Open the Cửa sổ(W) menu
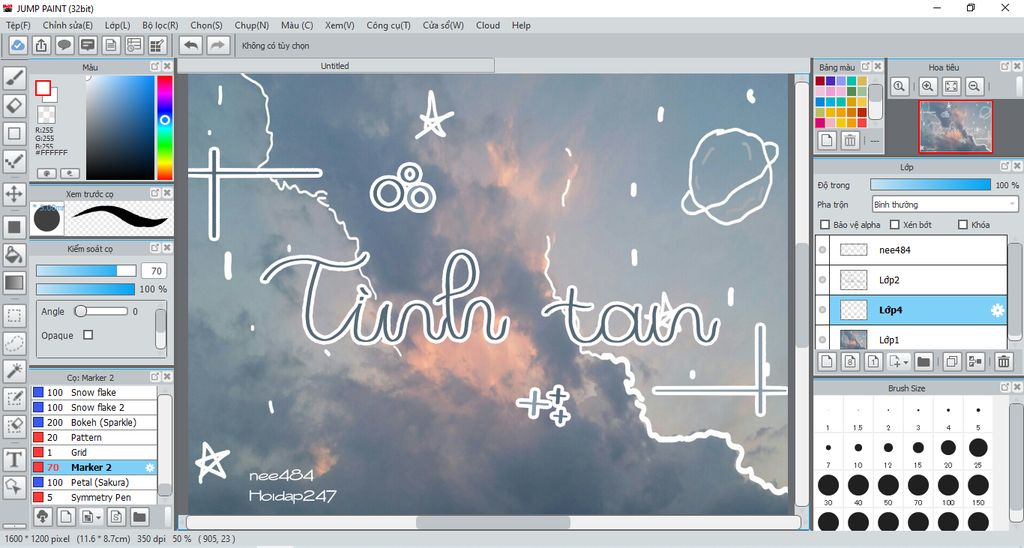Screen dimensions: 1024x548 click(x=443, y=25)
